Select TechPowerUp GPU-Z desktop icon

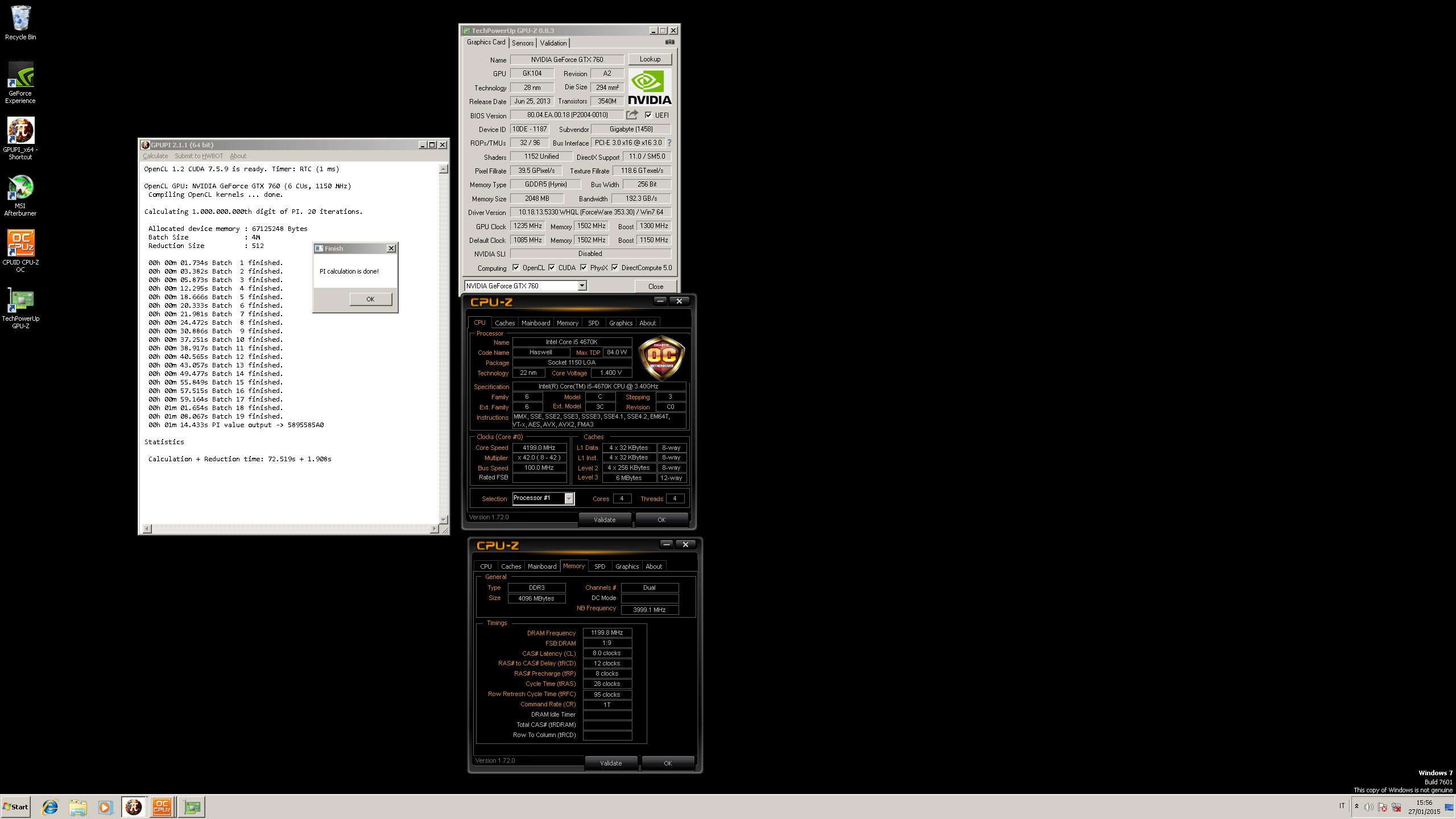(20, 308)
